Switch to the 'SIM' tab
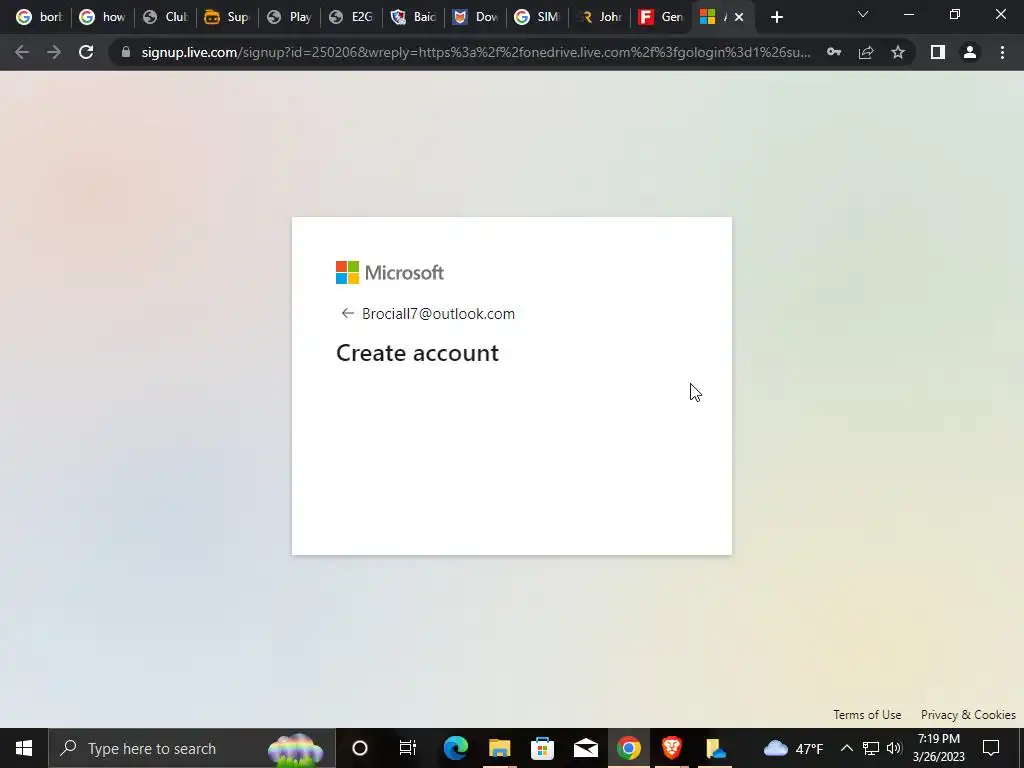 [x=537, y=17]
